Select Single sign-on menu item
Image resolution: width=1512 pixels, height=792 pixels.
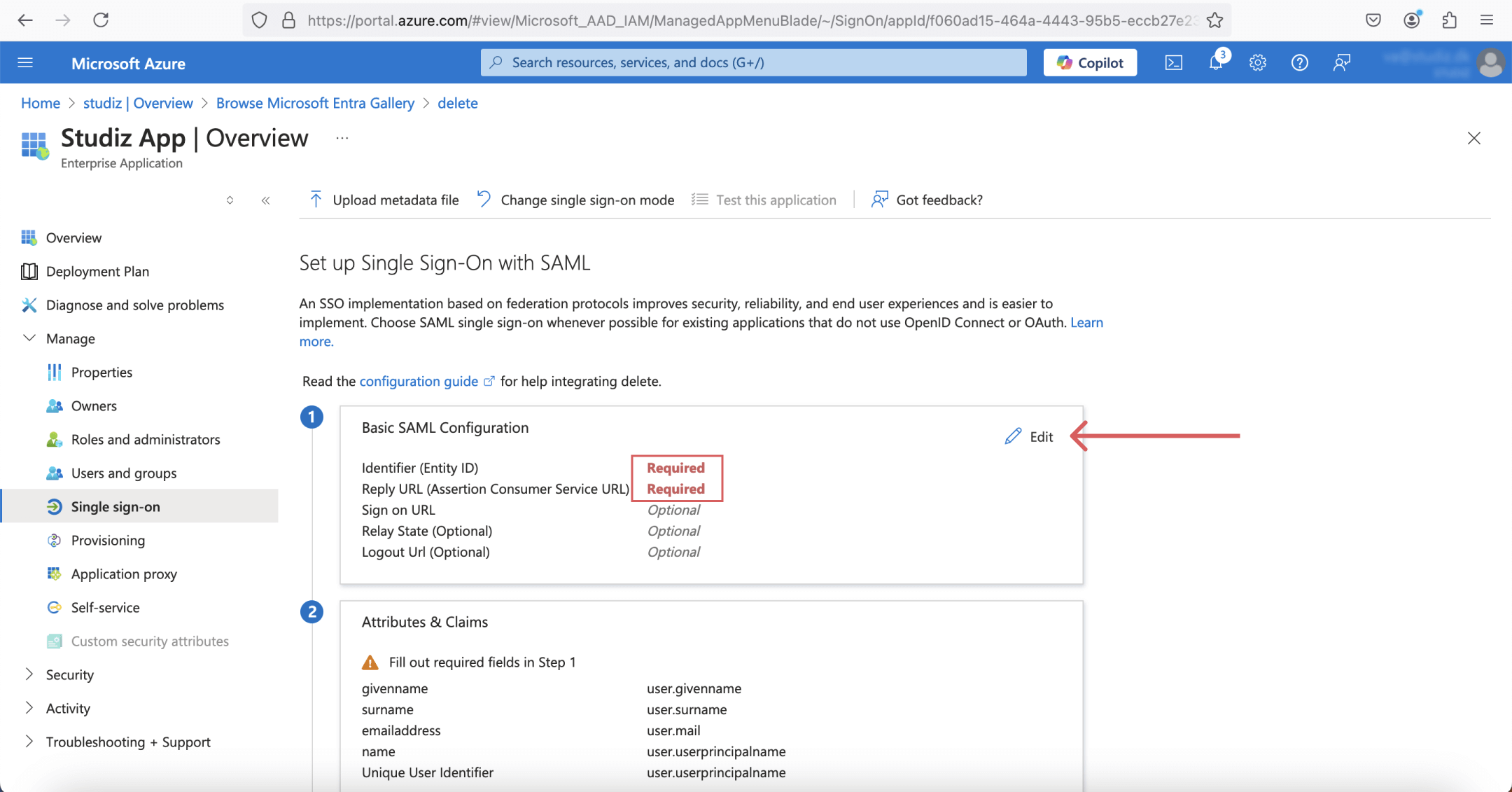tap(140, 506)
